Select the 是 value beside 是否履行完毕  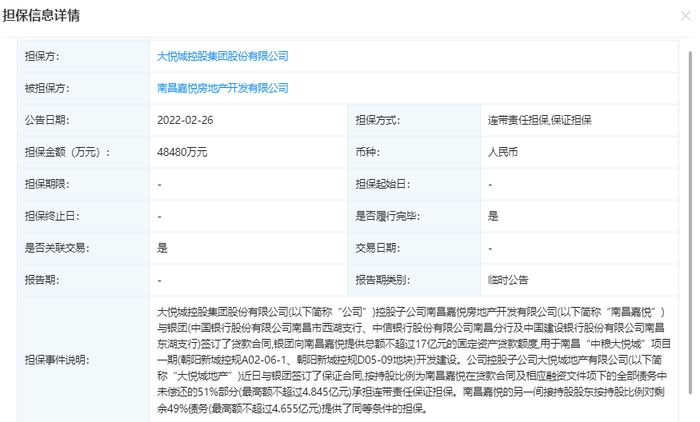[493, 216]
